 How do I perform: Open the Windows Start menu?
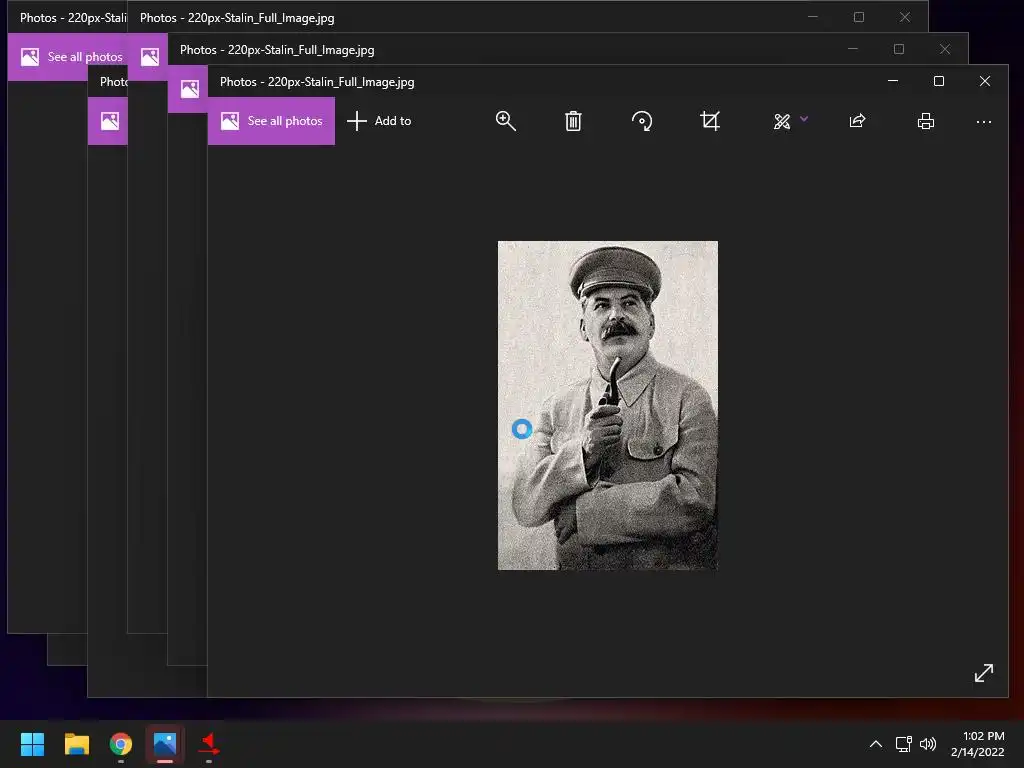pyautogui.click(x=32, y=744)
